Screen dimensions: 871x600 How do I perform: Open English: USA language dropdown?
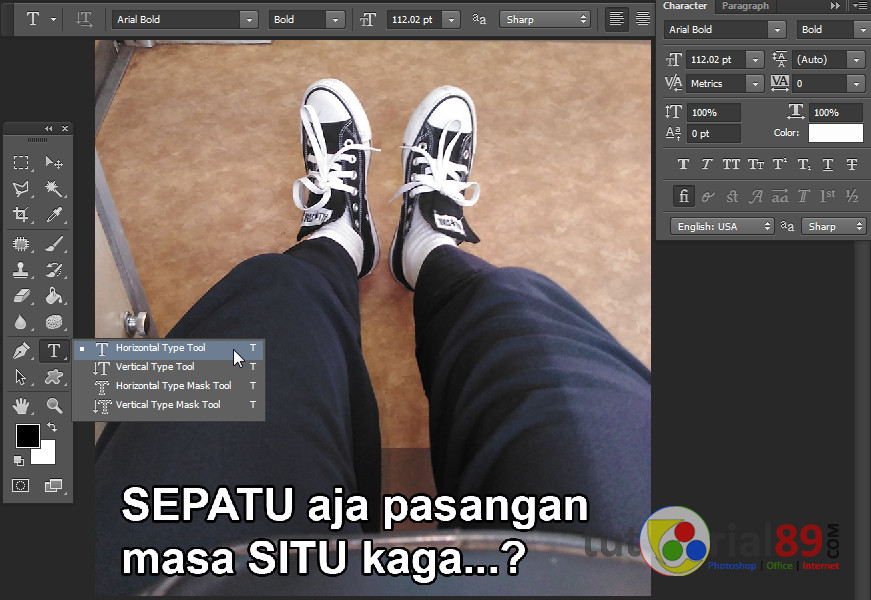(722, 227)
